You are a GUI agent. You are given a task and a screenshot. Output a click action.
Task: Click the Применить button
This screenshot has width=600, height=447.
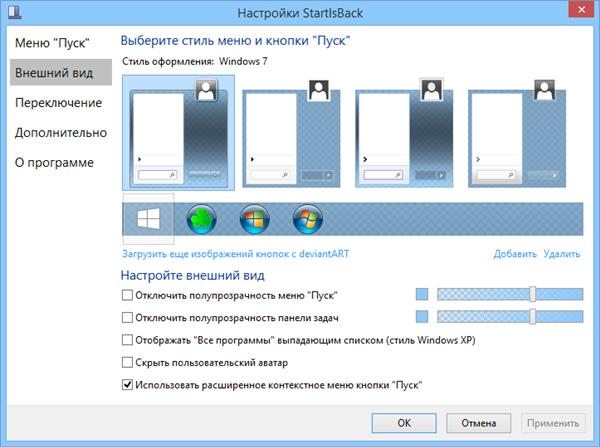tap(553, 423)
